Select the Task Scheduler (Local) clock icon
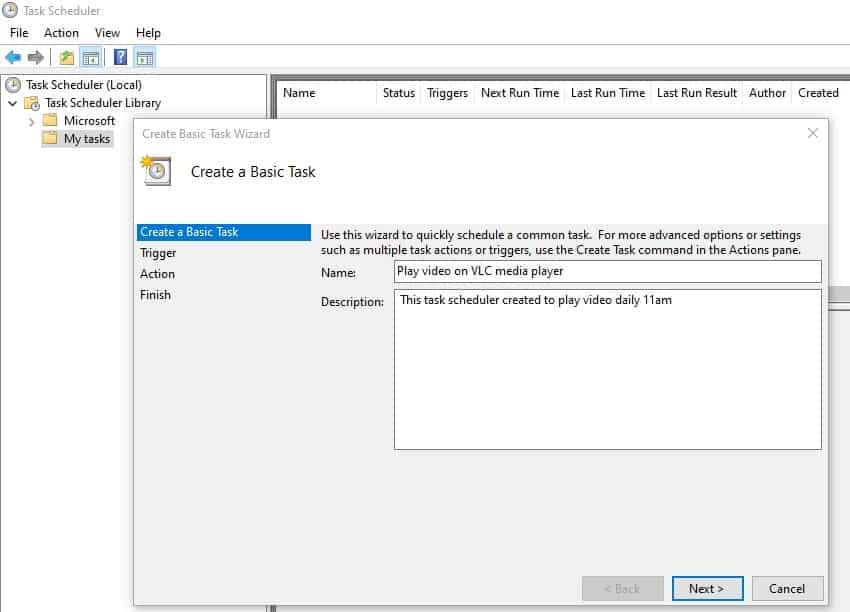The height and width of the screenshot is (612, 850). (12, 85)
